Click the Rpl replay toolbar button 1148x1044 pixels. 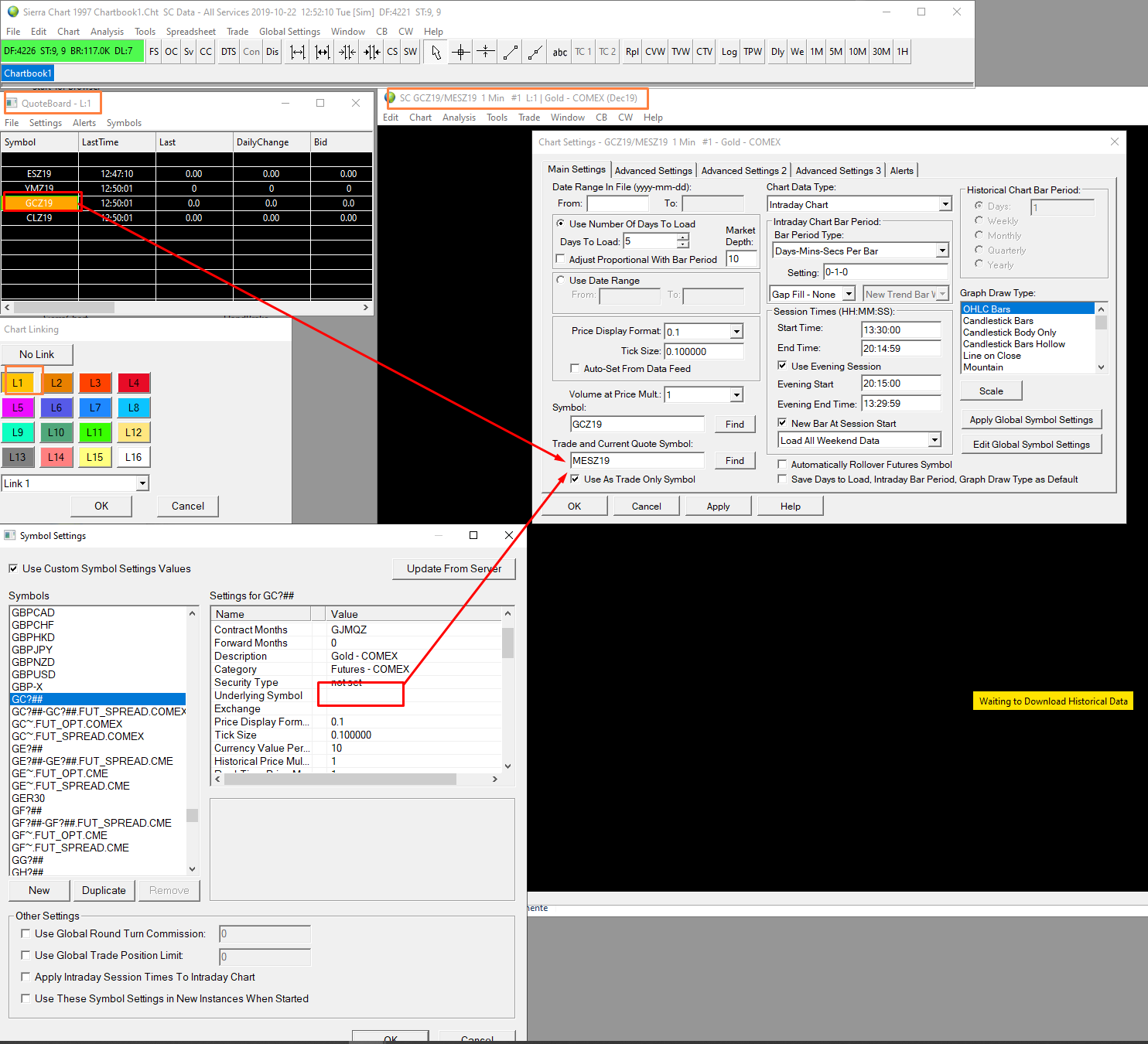click(632, 52)
